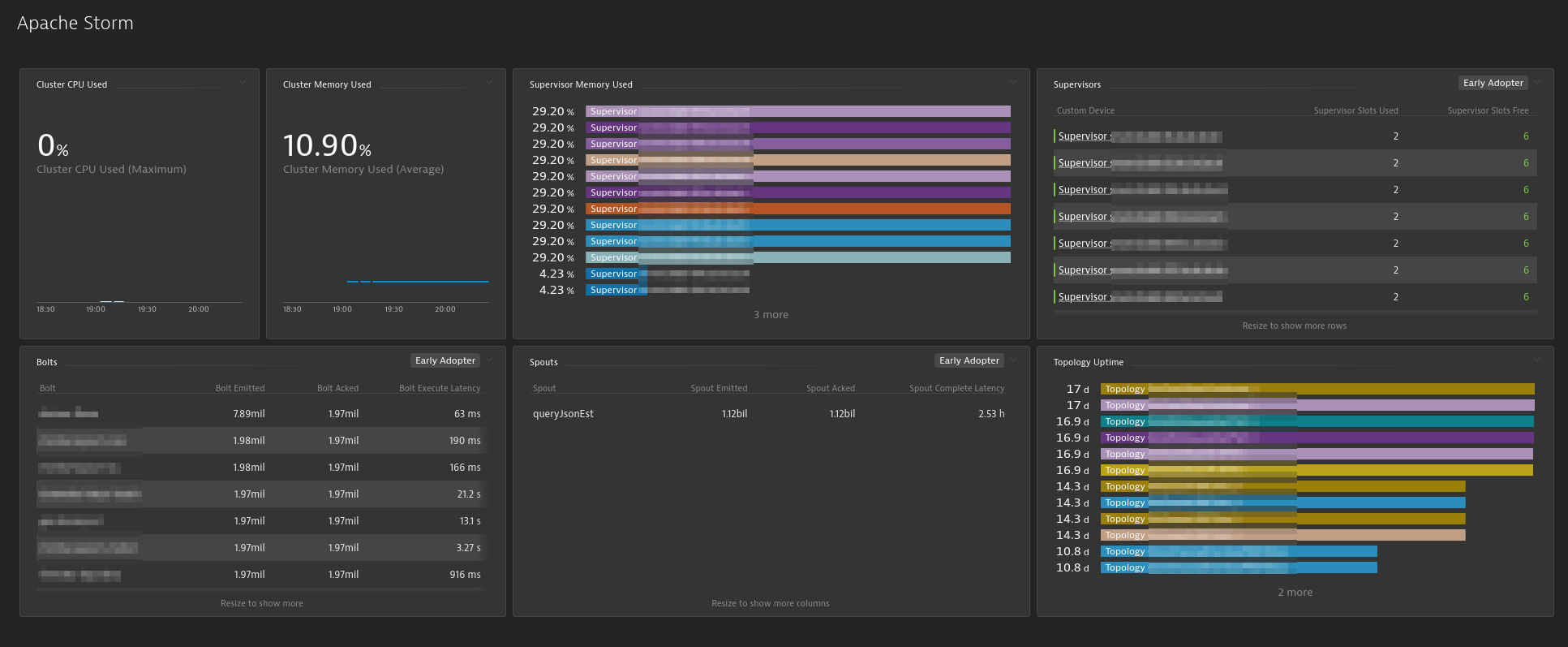Click the Early Adopter badge in Supervisors
Viewport: 1568px width, 647px height.
click(x=1493, y=83)
